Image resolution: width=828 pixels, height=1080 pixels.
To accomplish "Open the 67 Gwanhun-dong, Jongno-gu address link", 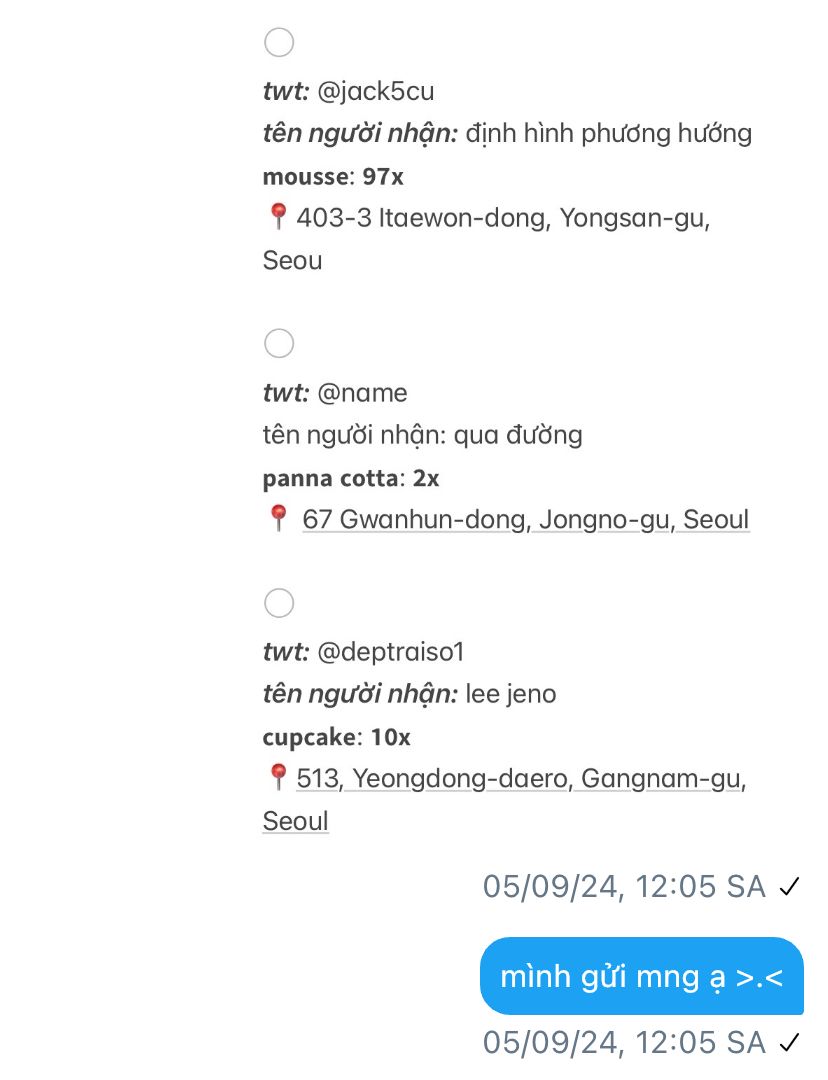I will click(526, 519).
